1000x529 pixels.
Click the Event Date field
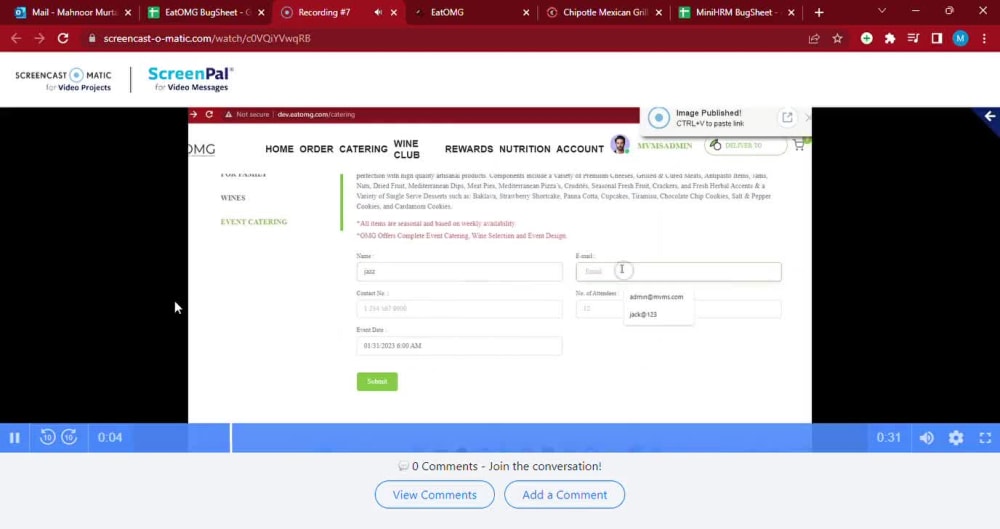coord(459,346)
